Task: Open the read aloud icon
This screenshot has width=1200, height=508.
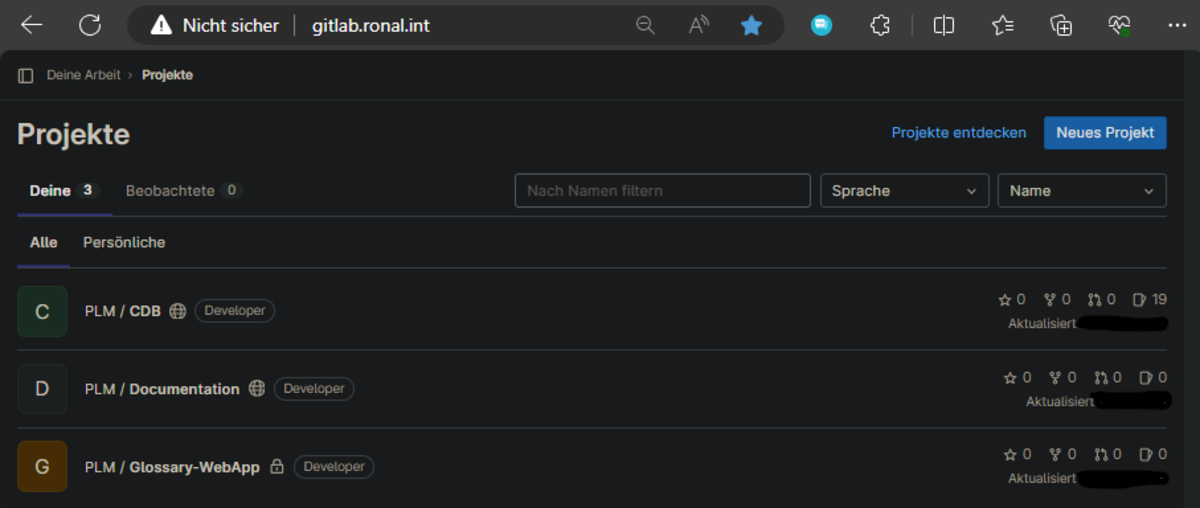Action: click(x=699, y=26)
